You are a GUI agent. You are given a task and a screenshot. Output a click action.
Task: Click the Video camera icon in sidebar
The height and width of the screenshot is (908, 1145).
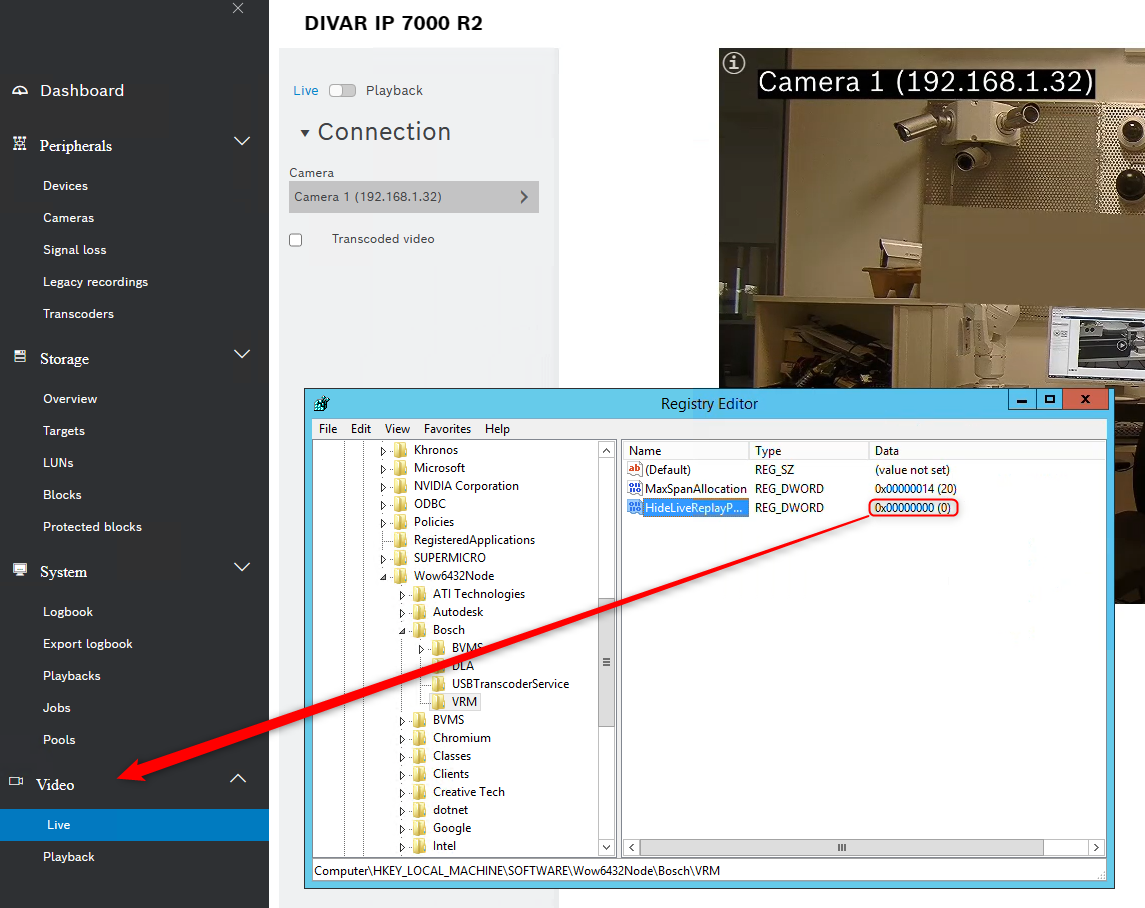[x=16, y=781]
